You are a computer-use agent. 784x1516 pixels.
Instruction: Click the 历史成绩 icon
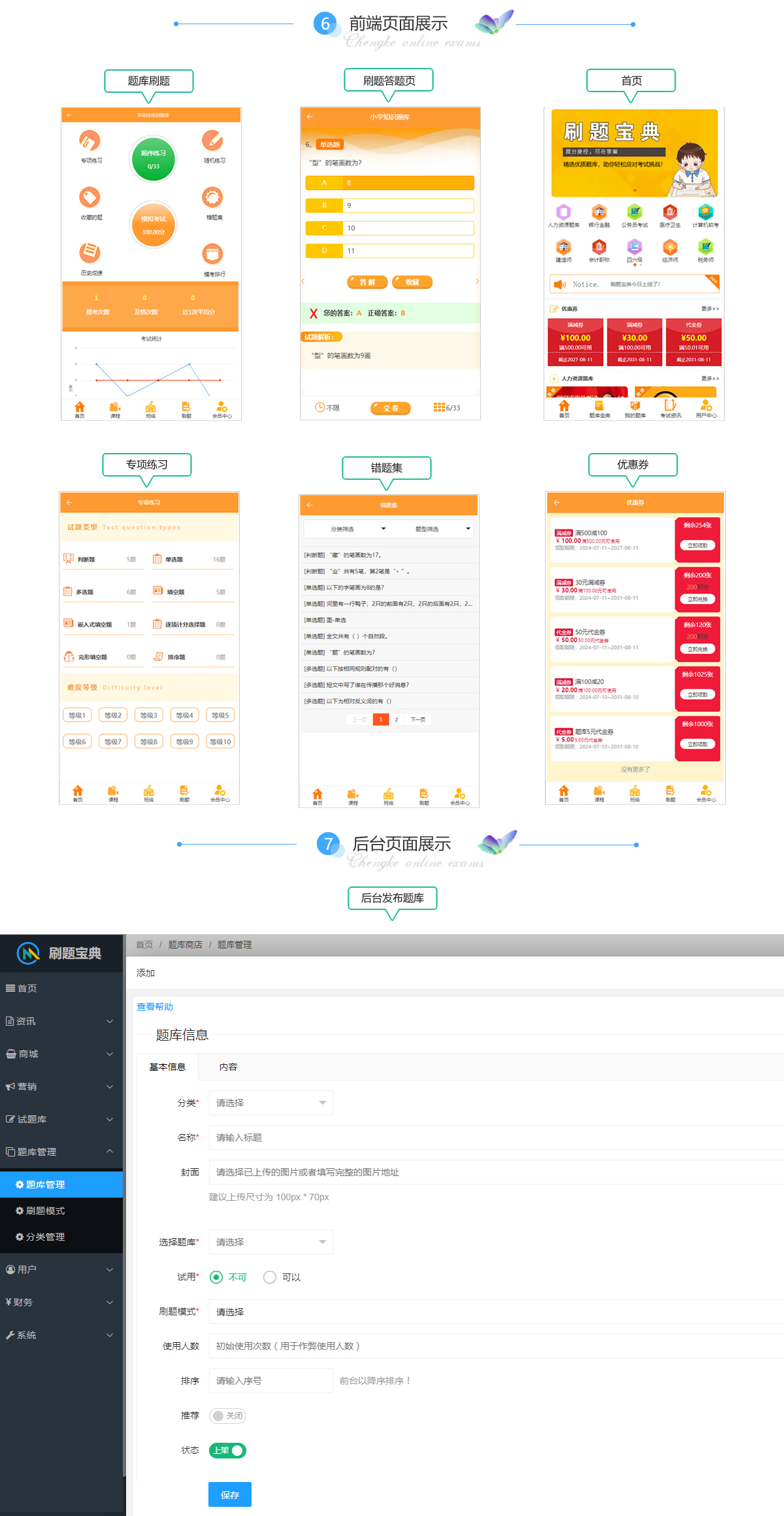point(90,252)
